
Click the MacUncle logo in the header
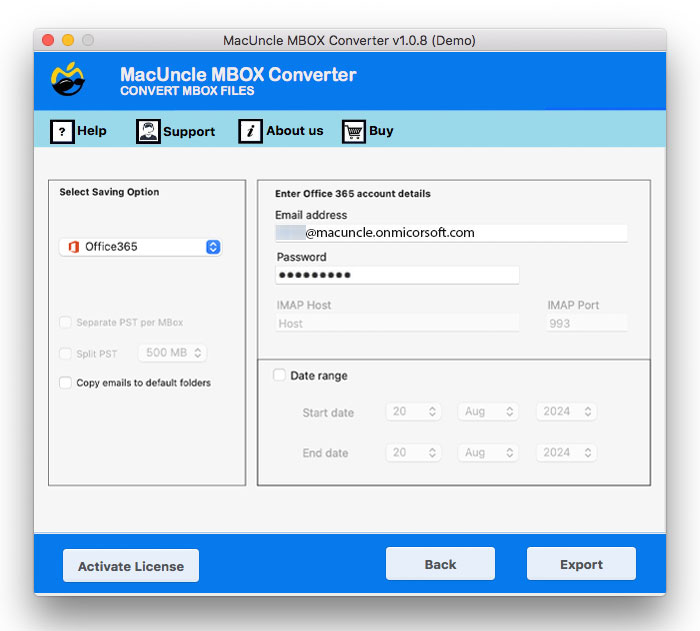pyautogui.click(x=67, y=79)
